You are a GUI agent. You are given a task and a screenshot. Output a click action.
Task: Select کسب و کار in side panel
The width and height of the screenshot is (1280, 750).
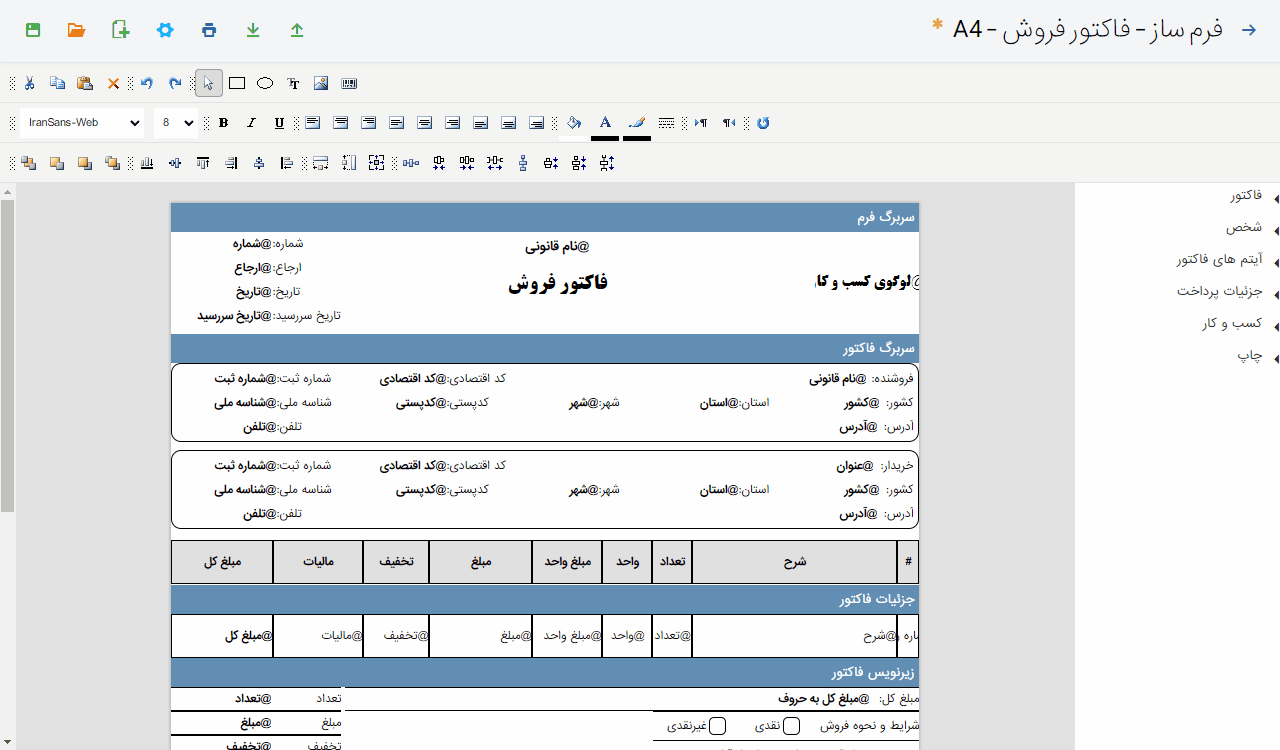[x=1232, y=324]
